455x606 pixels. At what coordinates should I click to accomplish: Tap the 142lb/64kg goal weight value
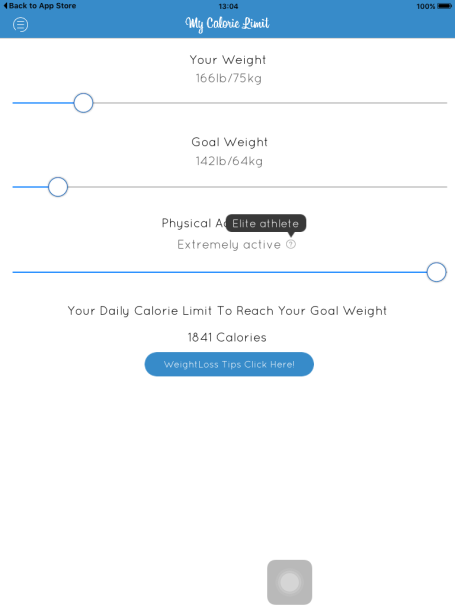[x=229, y=161]
